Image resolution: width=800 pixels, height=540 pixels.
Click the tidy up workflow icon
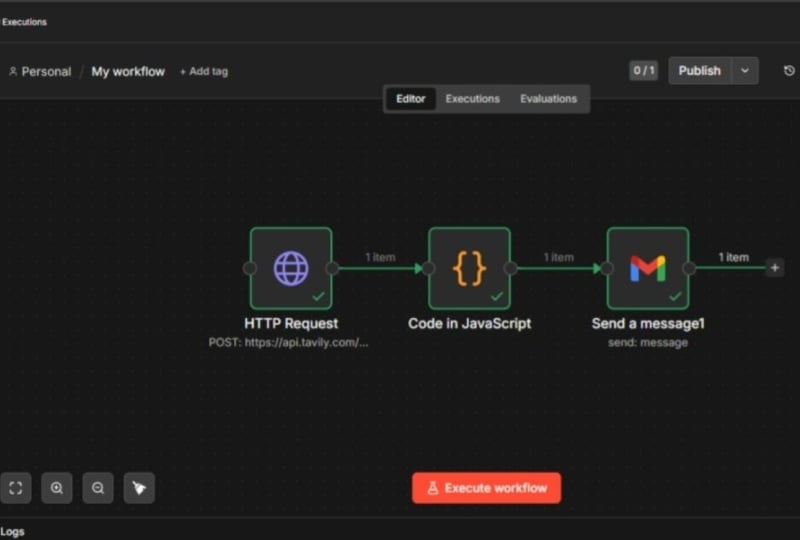tap(139, 488)
